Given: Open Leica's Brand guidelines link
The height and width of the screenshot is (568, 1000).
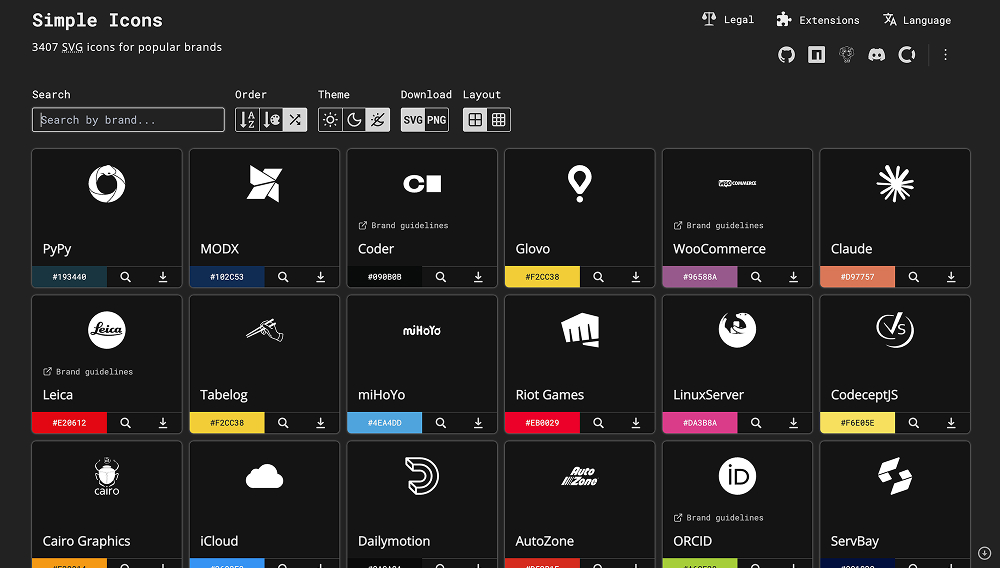Looking at the screenshot, I should [88, 371].
